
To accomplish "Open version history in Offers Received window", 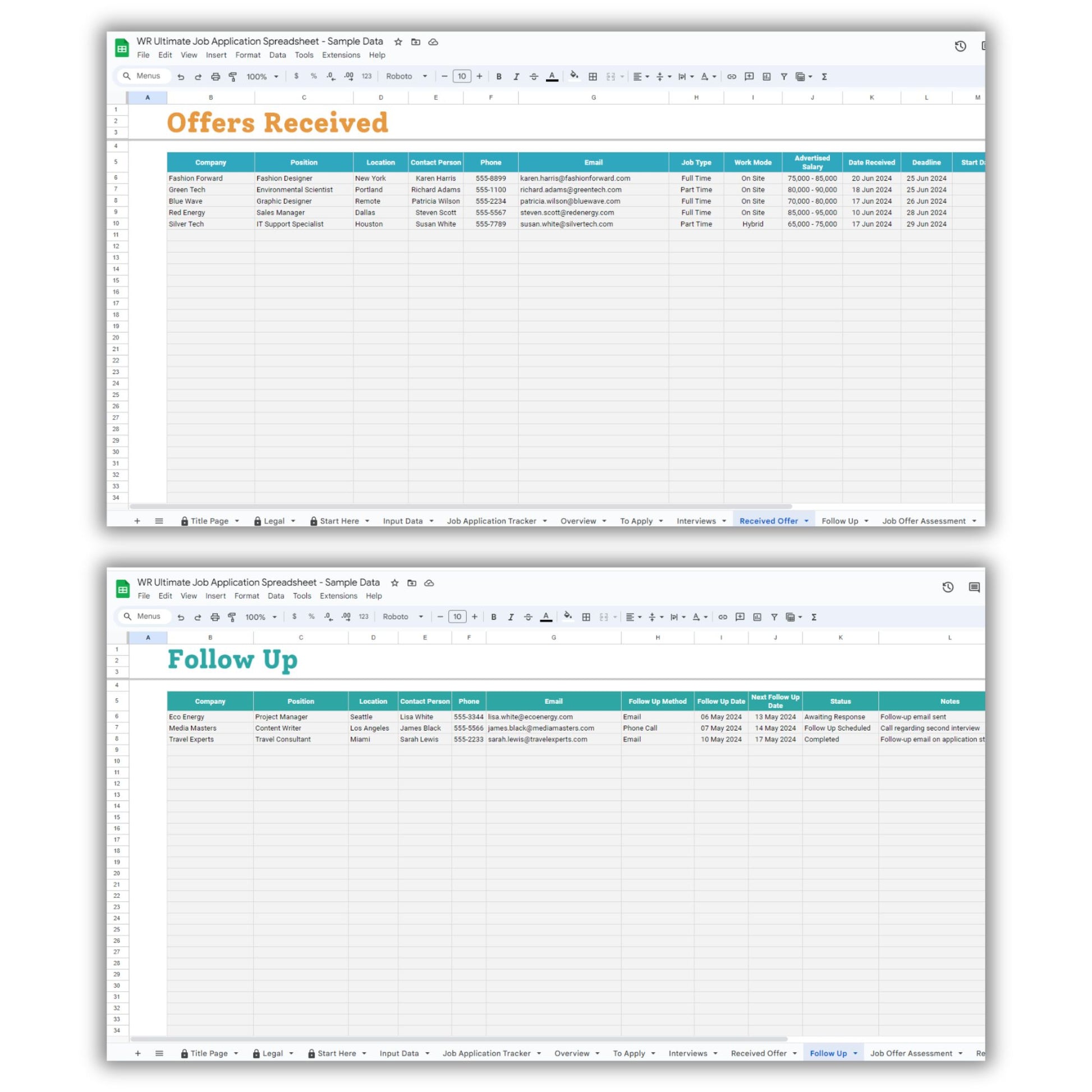I will point(960,47).
